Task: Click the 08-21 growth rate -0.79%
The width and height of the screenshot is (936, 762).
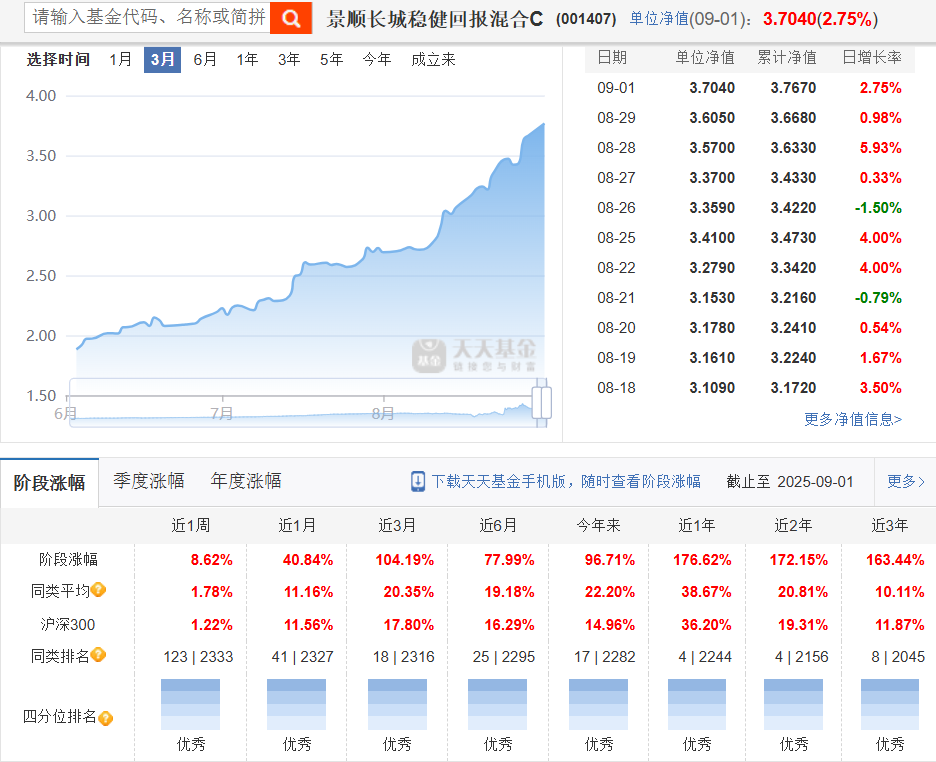Action: (878, 298)
